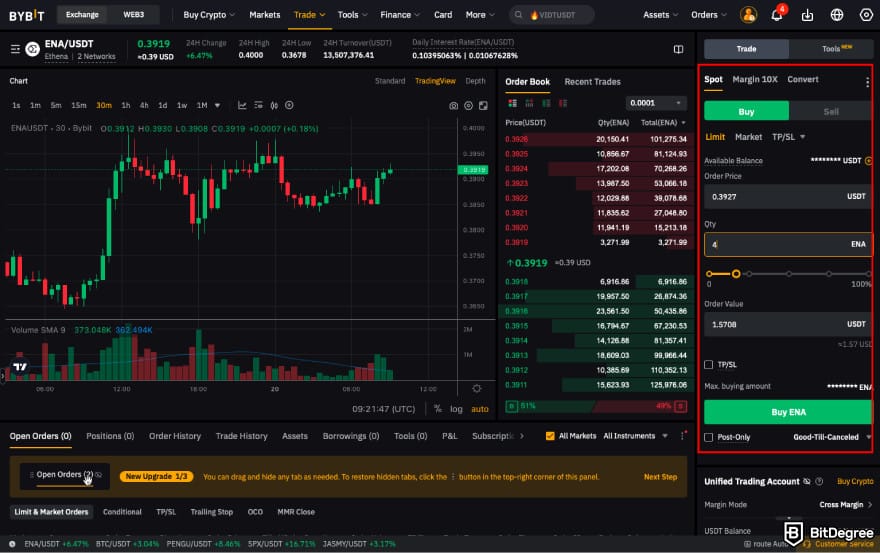Expand the Buy Crypto menu
The height and width of the screenshot is (553, 880).
point(209,15)
